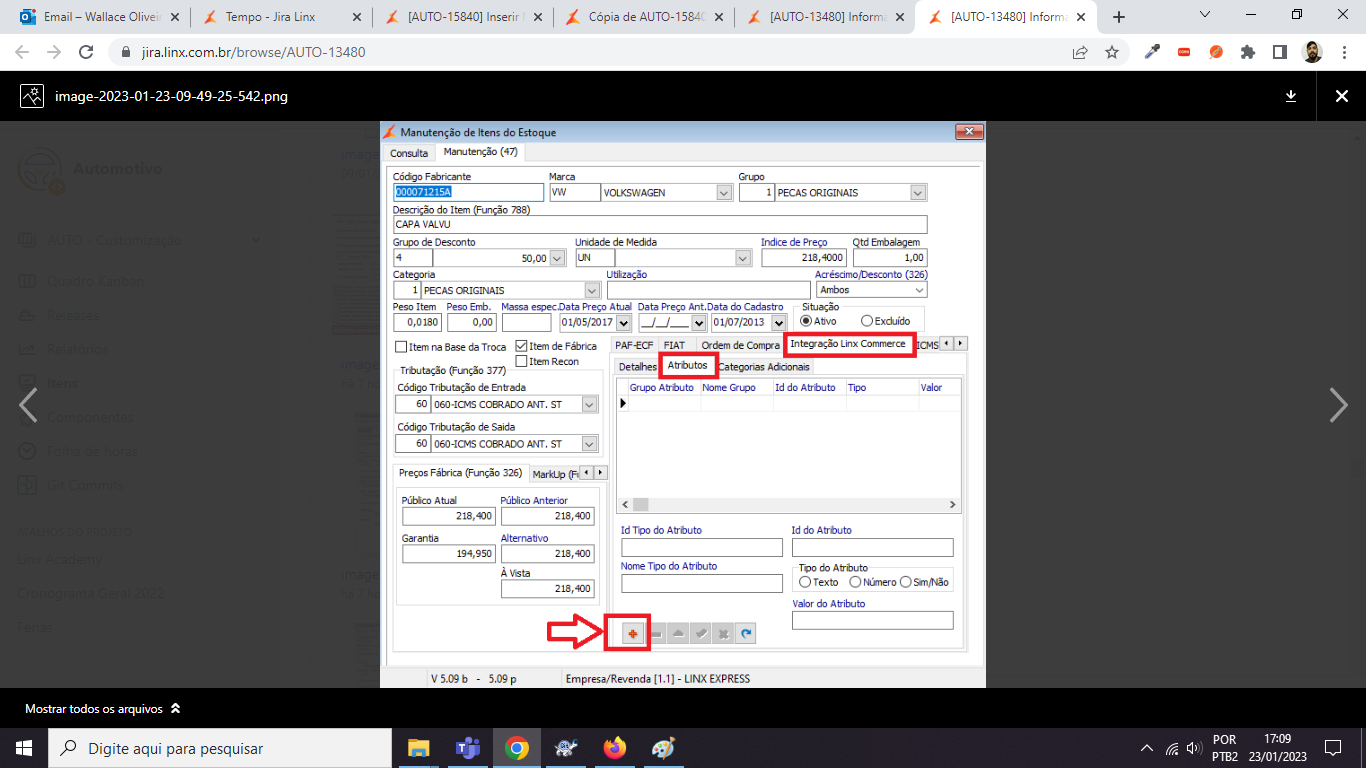The image size is (1366, 768).
Task: Click the browser back arrow
Action: pos(22,52)
